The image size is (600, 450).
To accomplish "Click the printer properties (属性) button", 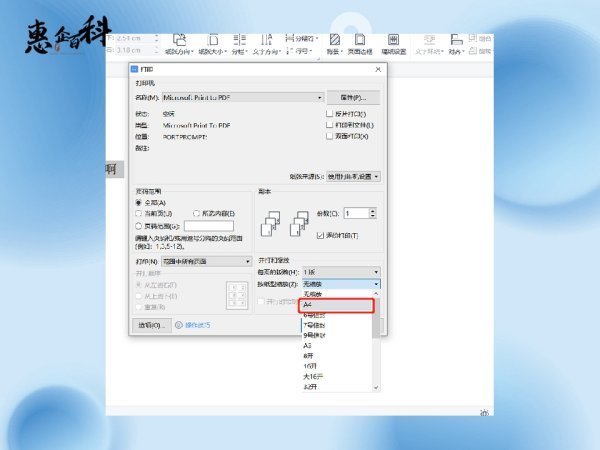I will tap(358, 98).
